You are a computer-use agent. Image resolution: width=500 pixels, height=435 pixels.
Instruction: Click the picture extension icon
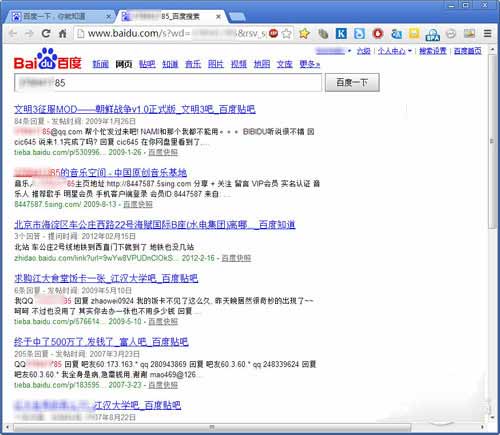point(469,33)
